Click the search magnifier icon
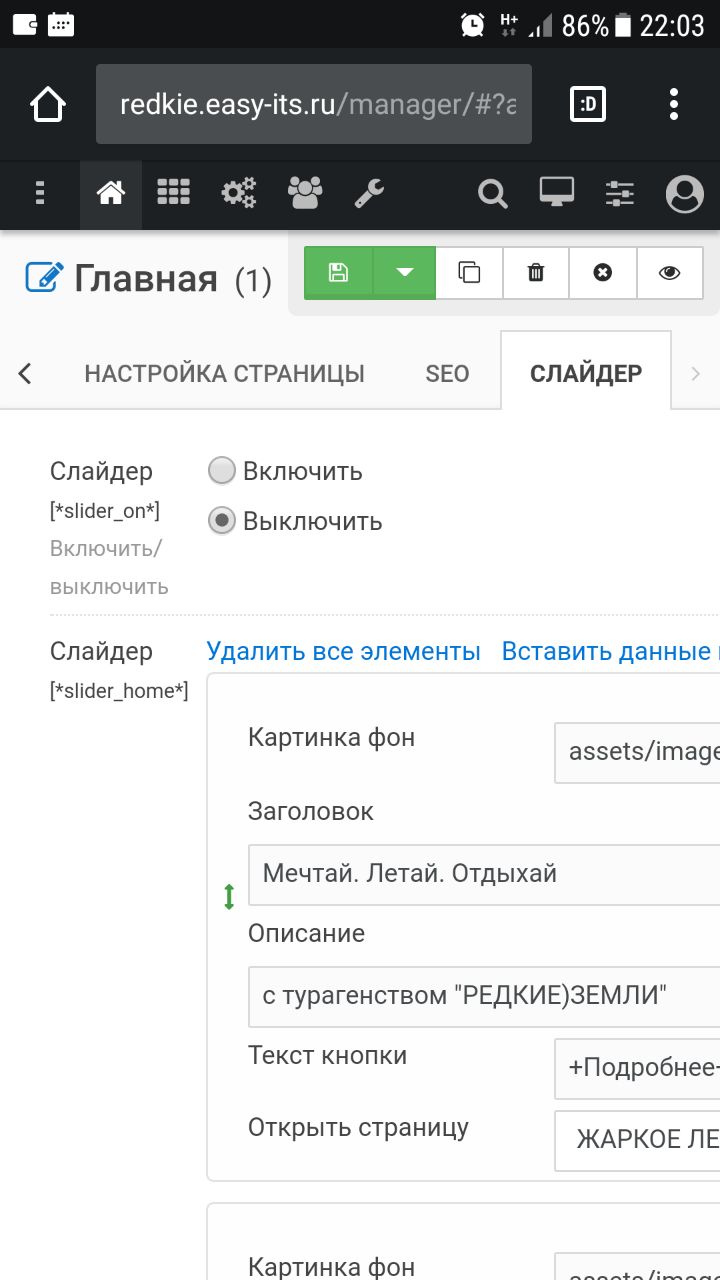The height and width of the screenshot is (1280, 720). click(492, 192)
